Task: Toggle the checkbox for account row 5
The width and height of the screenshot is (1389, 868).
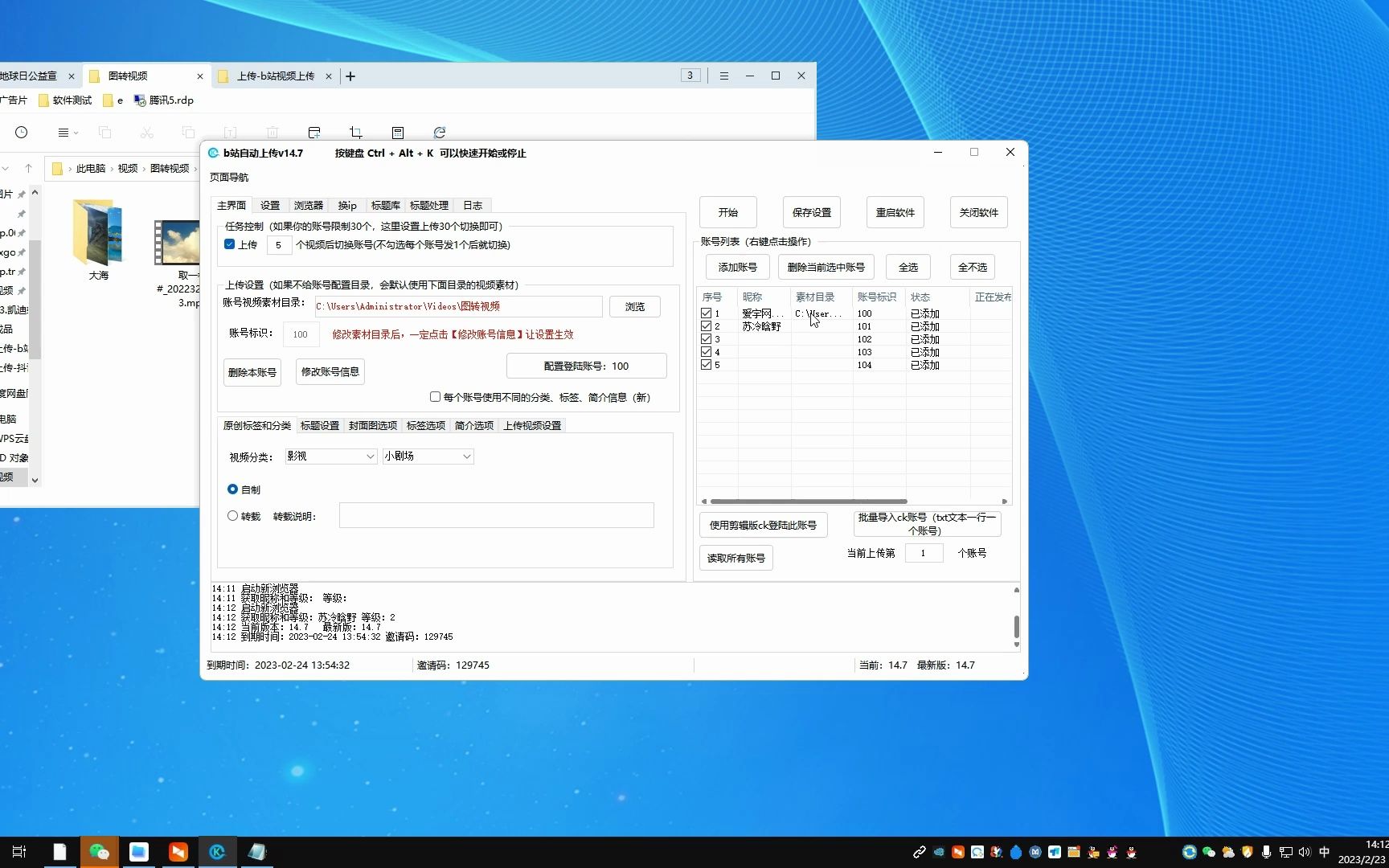Action: [x=706, y=365]
